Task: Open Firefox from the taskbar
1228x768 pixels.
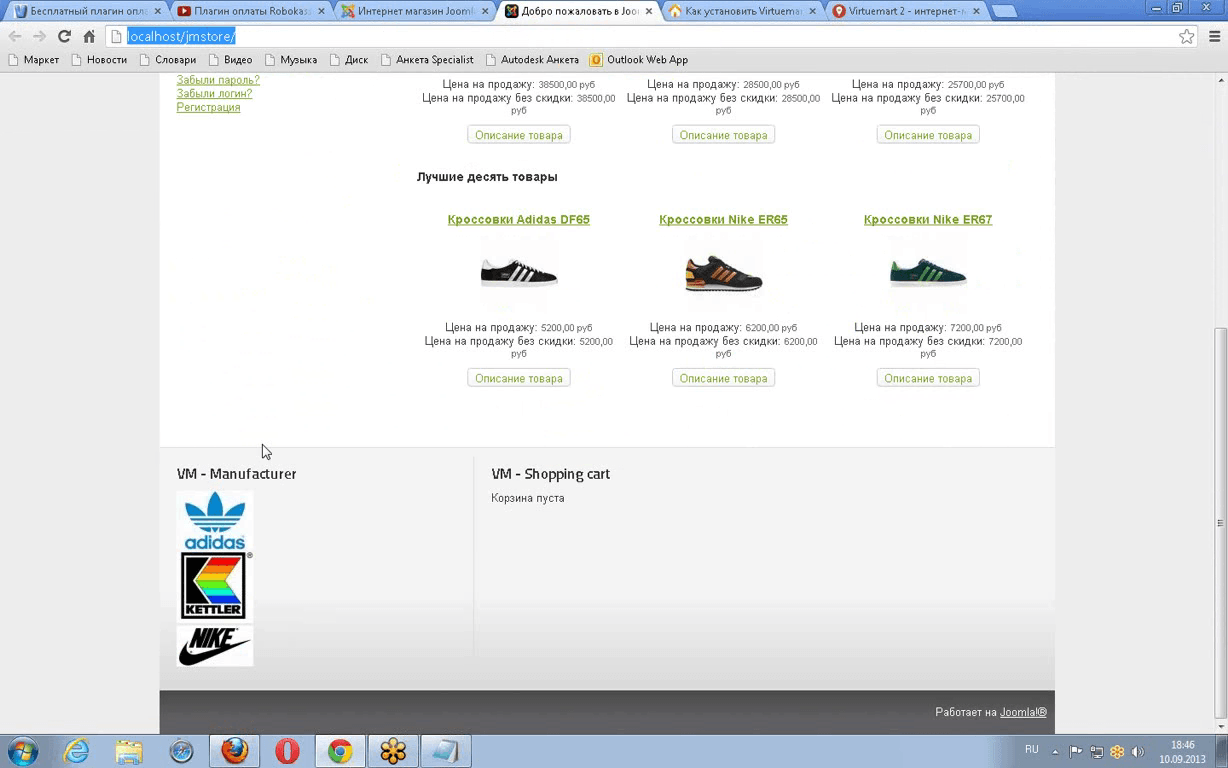Action: click(235, 751)
